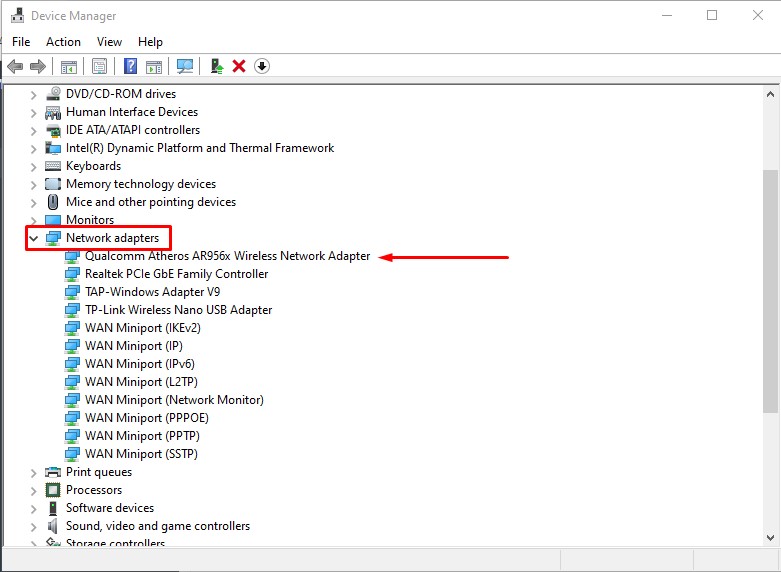Select Qualcomm Atheros AR956x Wireless Network Adapter

click(228, 256)
